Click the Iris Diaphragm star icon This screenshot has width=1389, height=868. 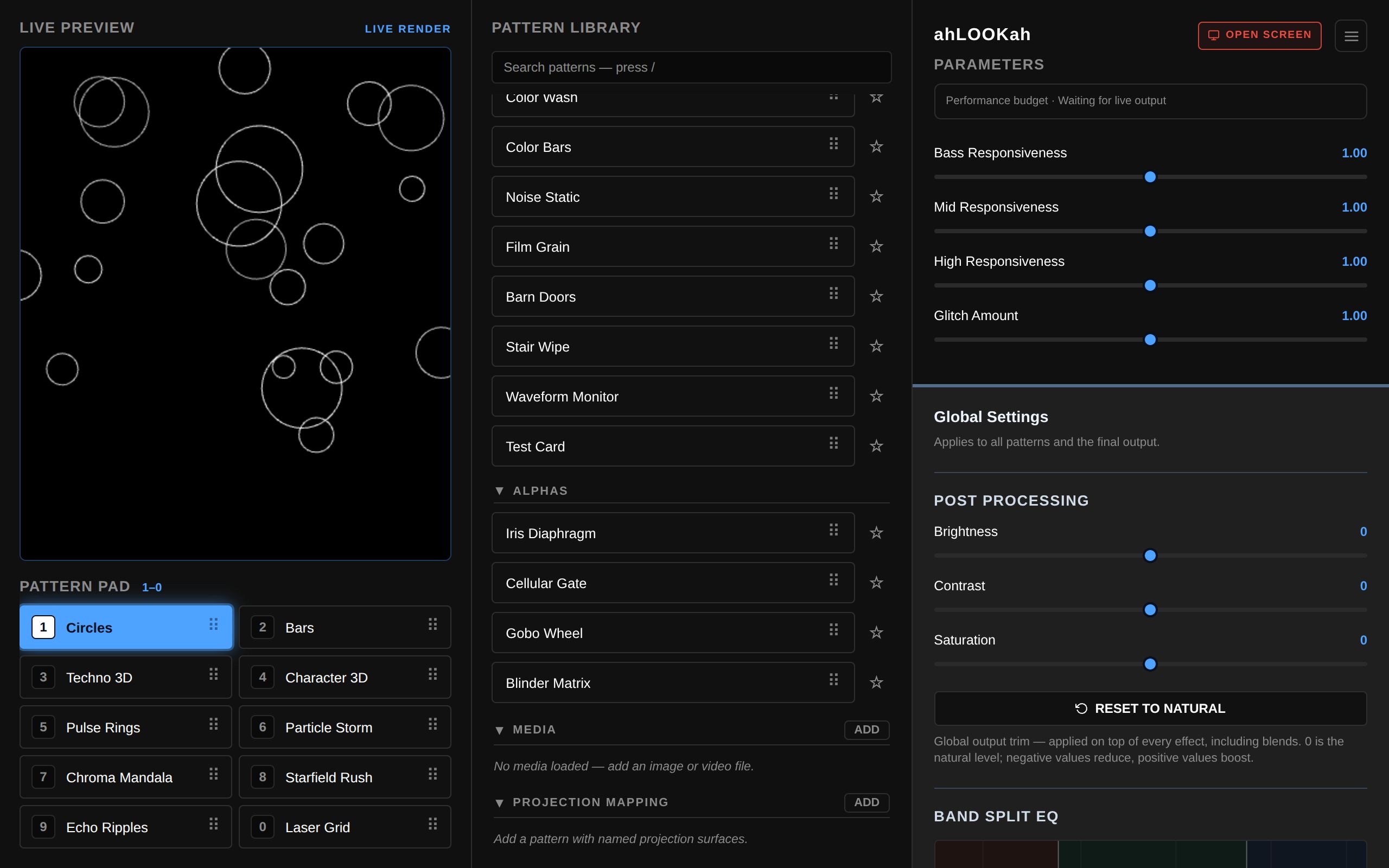[x=876, y=533]
